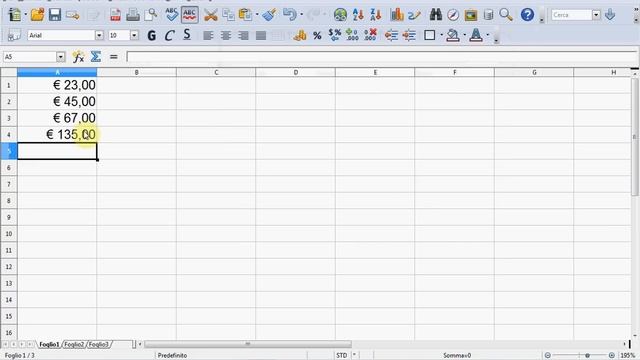
Task: Open the Styles and Formatting icon
Action: [x=14, y=36]
